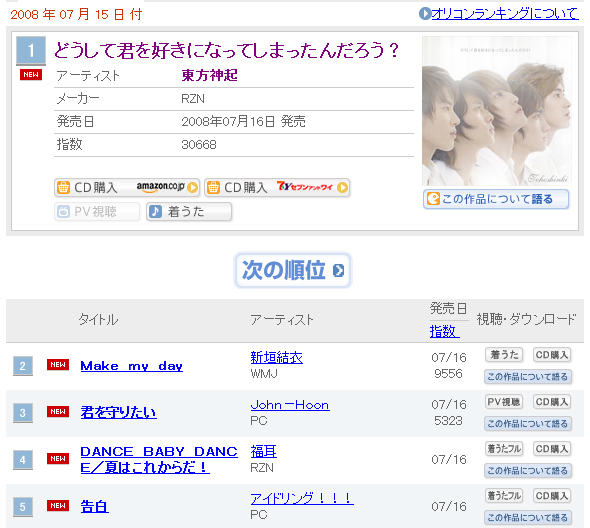Click the music note icon on the 着うた button
590x528 pixels.
coord(155,212)
